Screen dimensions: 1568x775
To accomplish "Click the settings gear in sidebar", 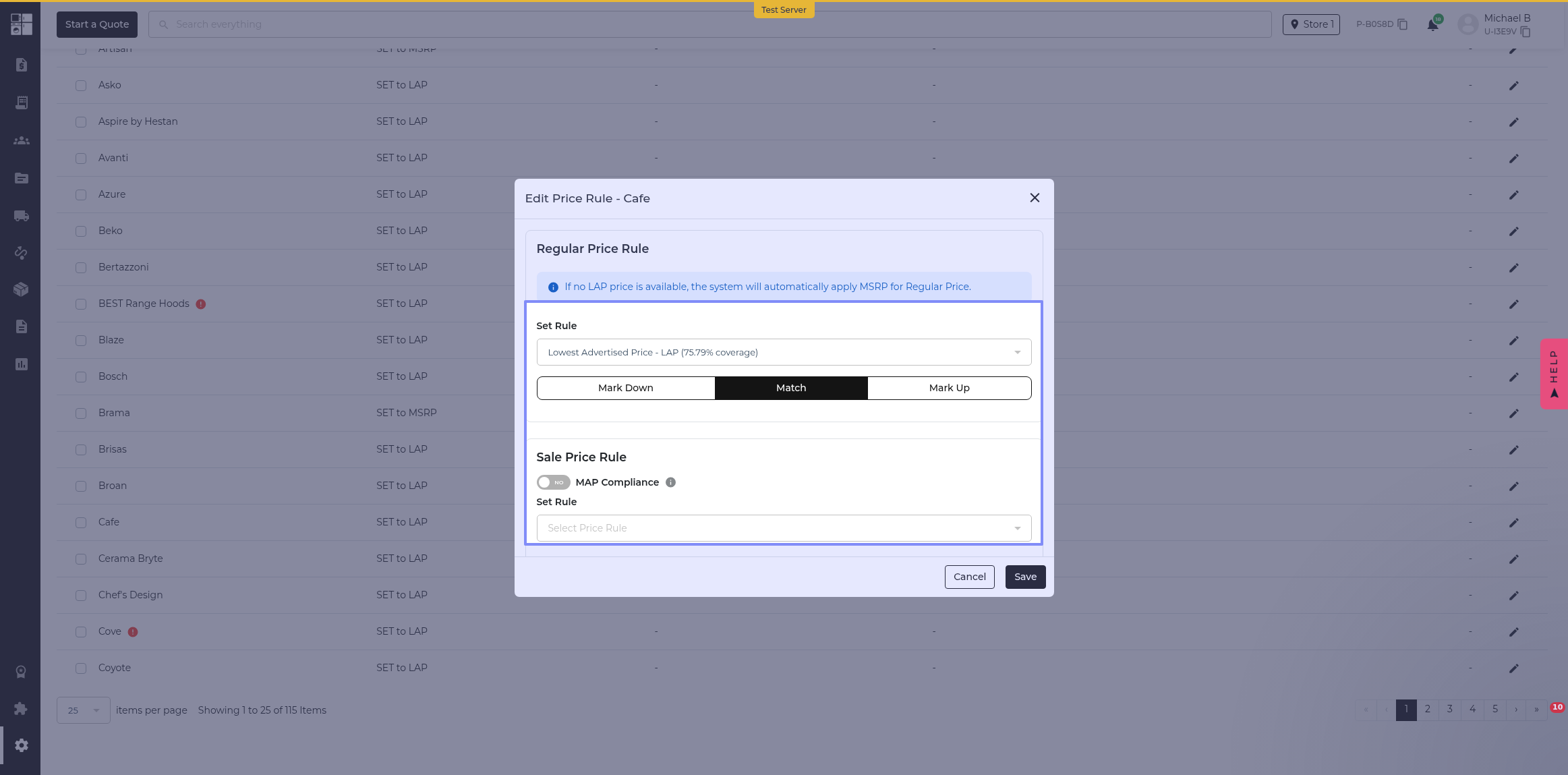I will coord(22,745).
